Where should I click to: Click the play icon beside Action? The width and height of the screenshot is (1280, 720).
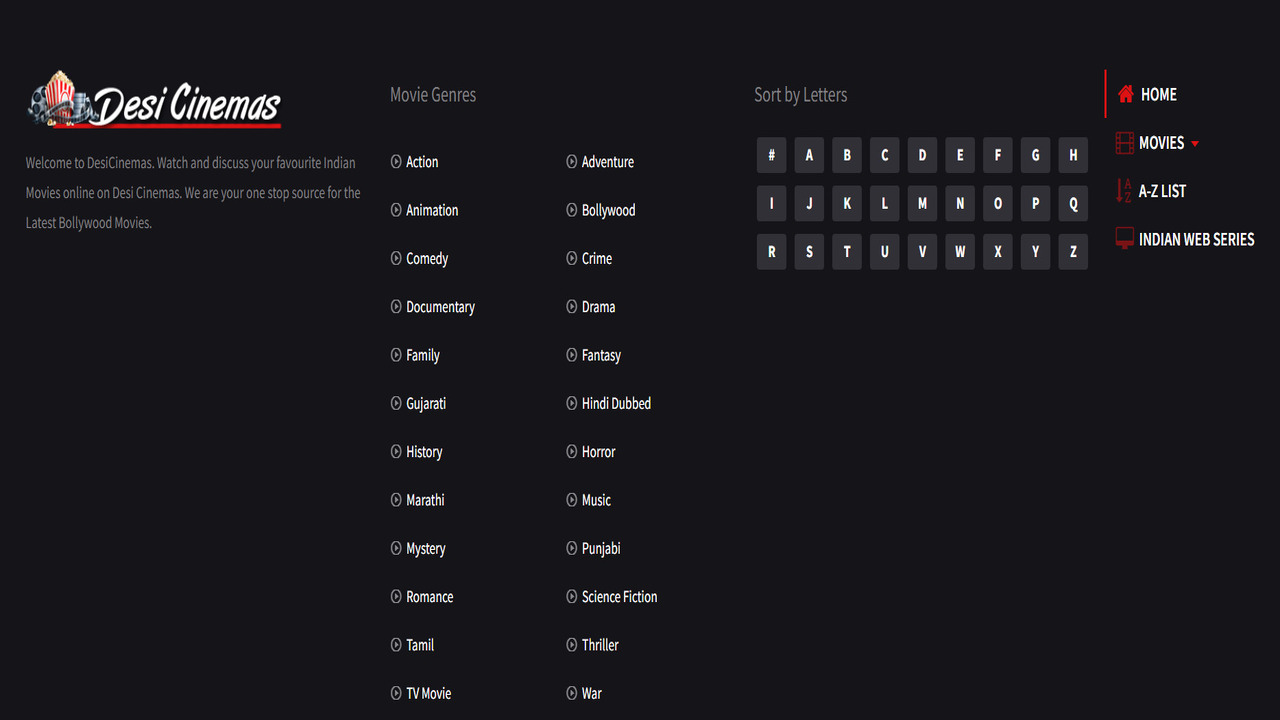coord(396,161)
